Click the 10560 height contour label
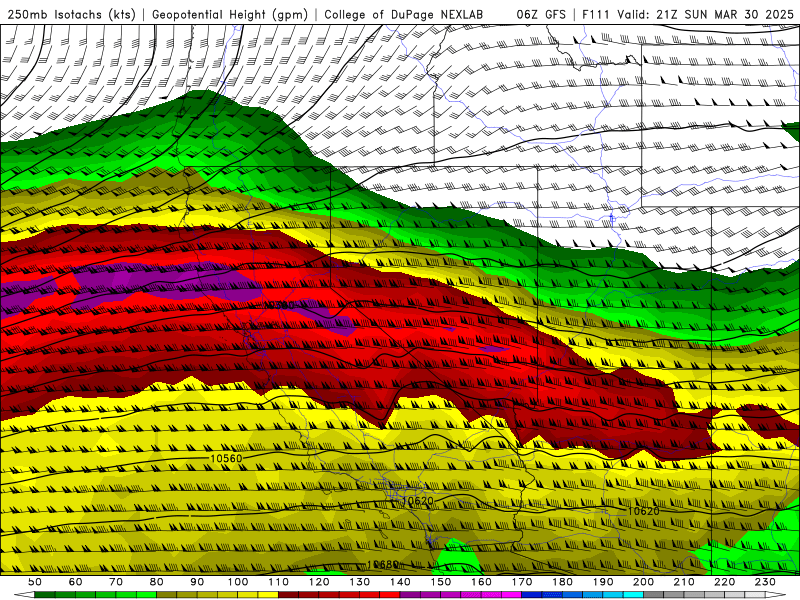Screen dimensions: 800x600 click(x=226, y=459)
